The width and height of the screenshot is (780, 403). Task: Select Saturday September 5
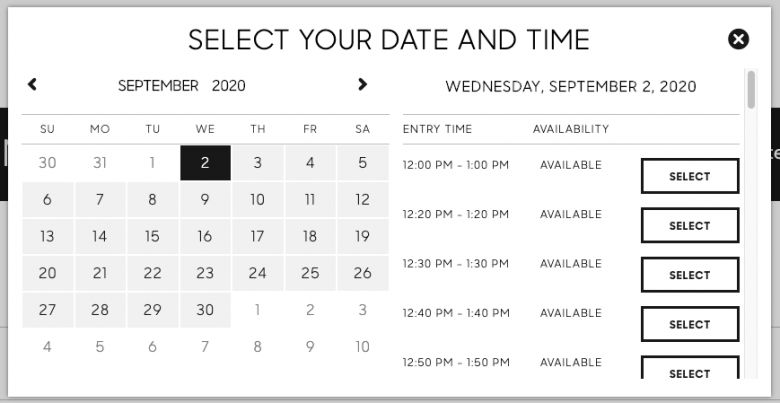click(363, 163)
